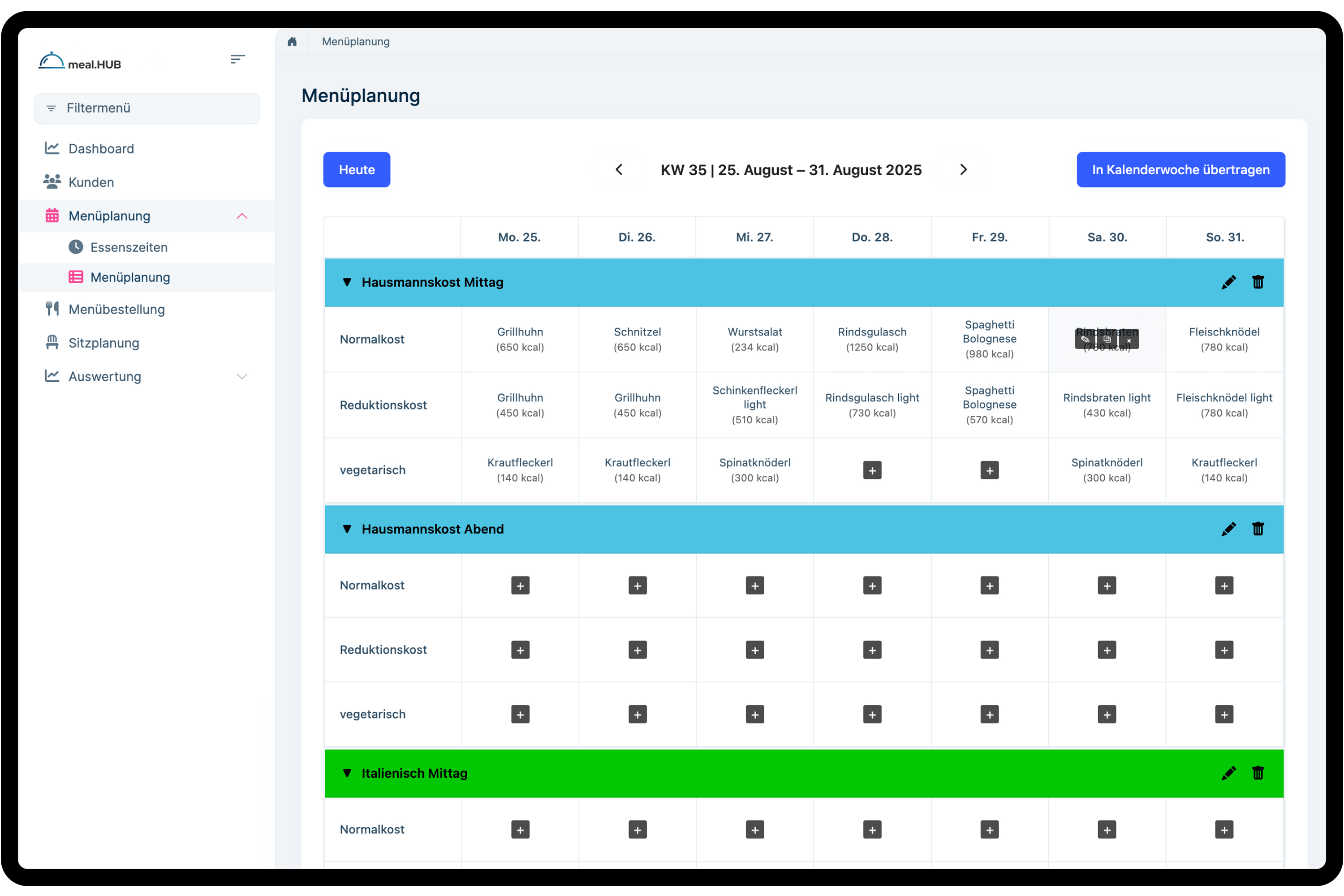Go to next calendar week arrow
The image size is (1344, 896).
click(x=964, y=170)
